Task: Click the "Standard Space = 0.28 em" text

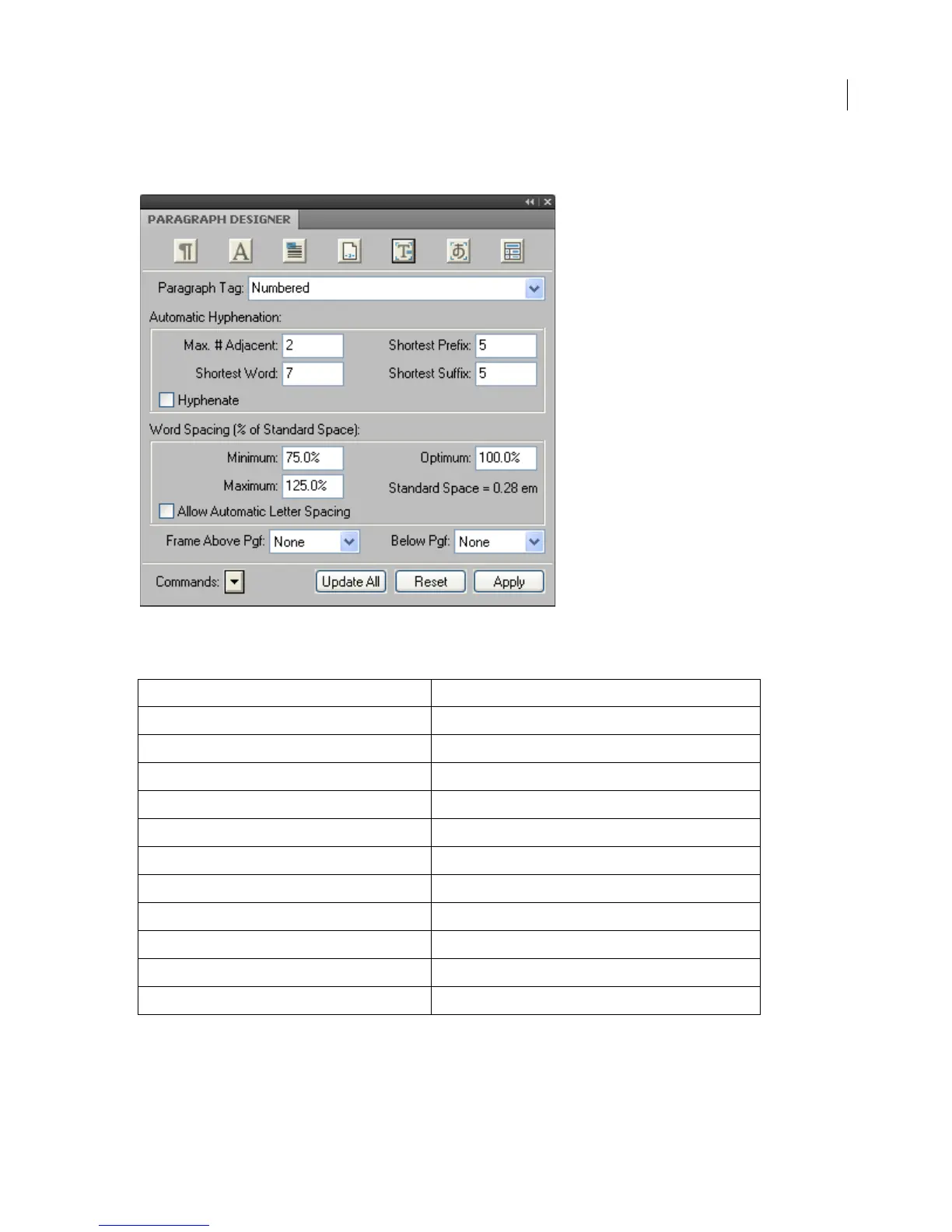Action: pyautogui.click(x=463, y=488)
